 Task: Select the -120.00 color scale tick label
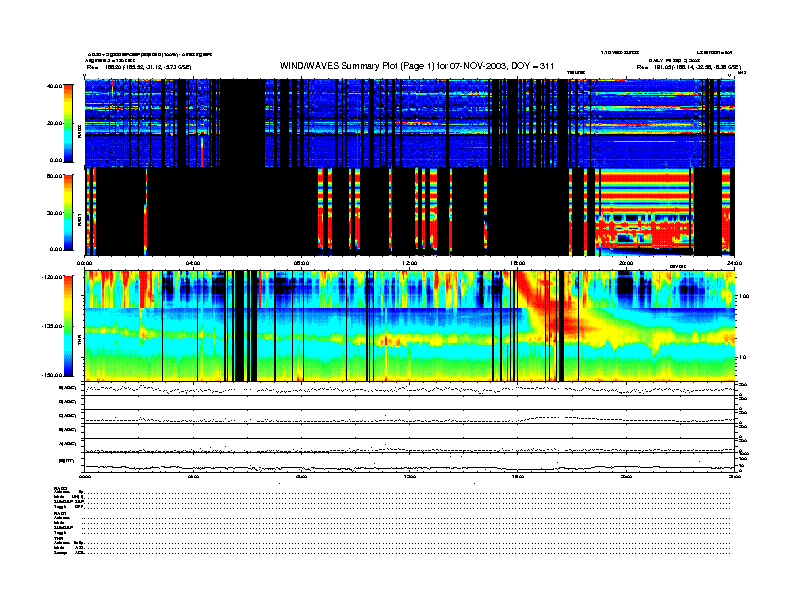coord(52,277)
